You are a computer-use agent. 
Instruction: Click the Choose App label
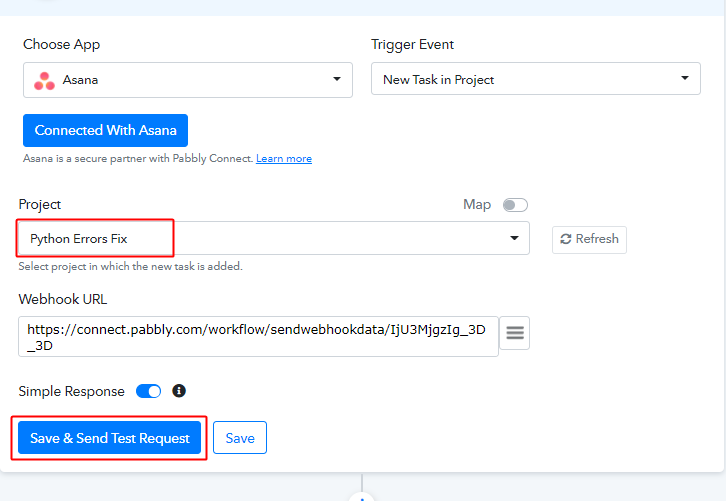pos(62,45)
